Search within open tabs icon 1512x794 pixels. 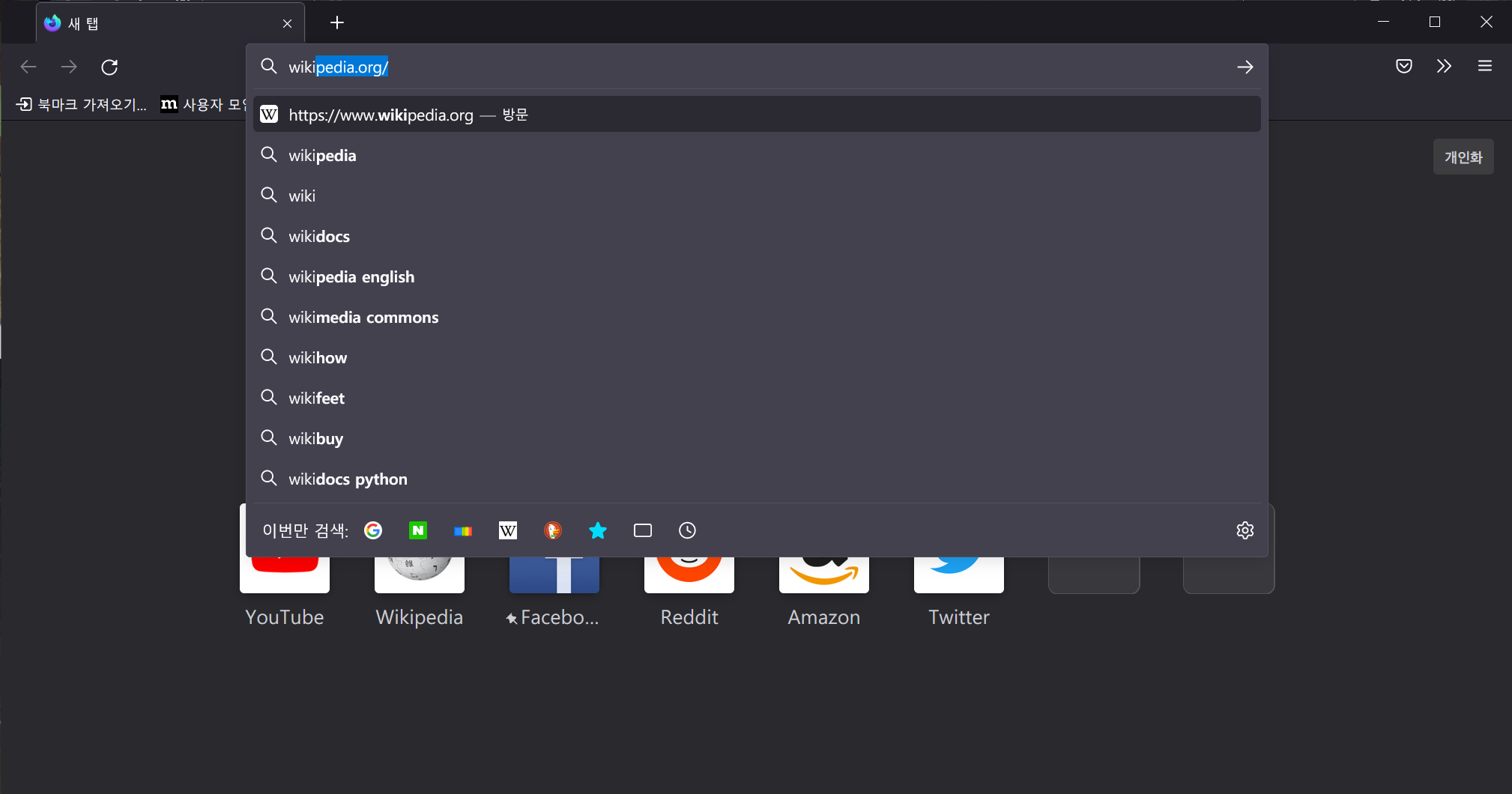pos(643,530)
